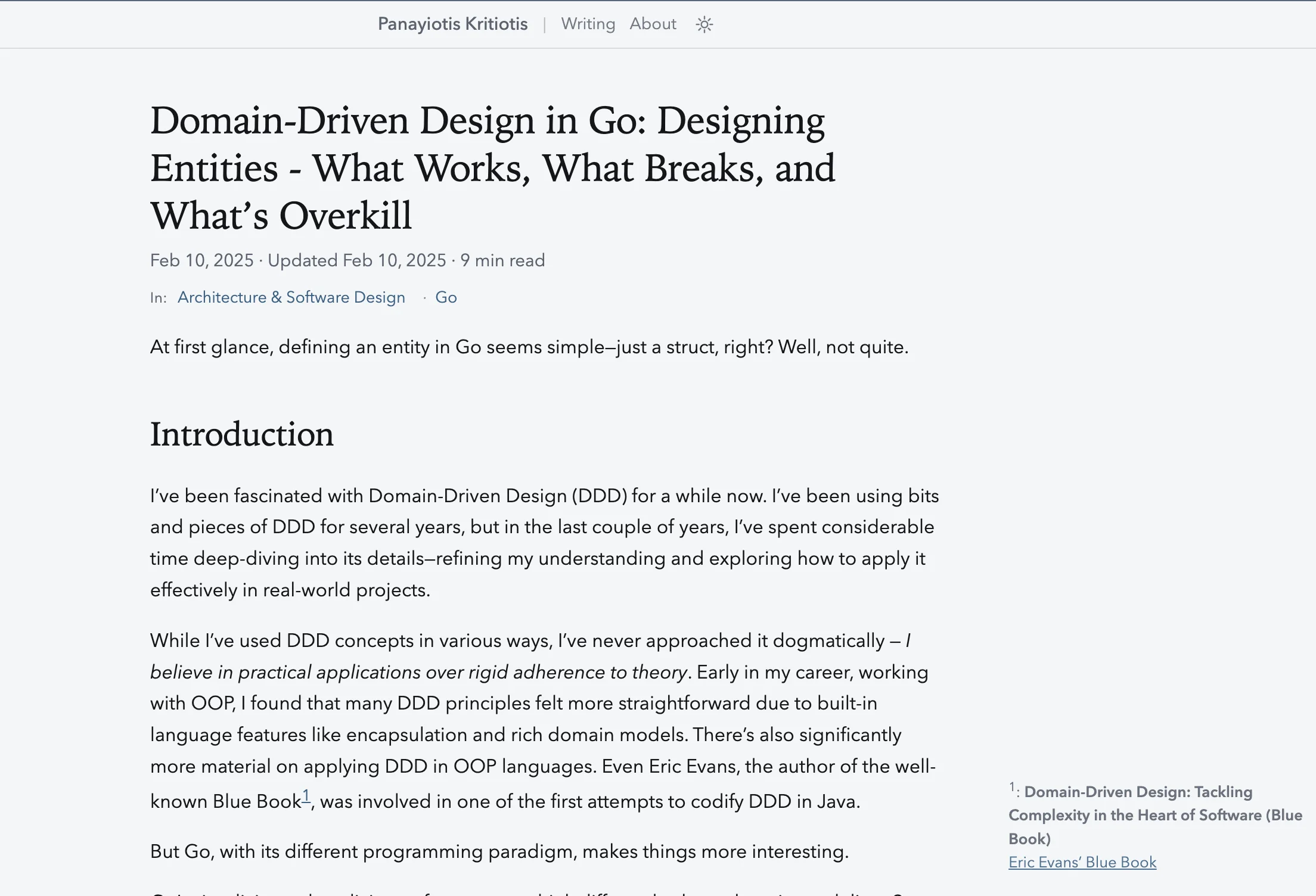Toggle the light/dark theme sun icon
Screen dimensions: 1316x896
(x=704, y=24)
